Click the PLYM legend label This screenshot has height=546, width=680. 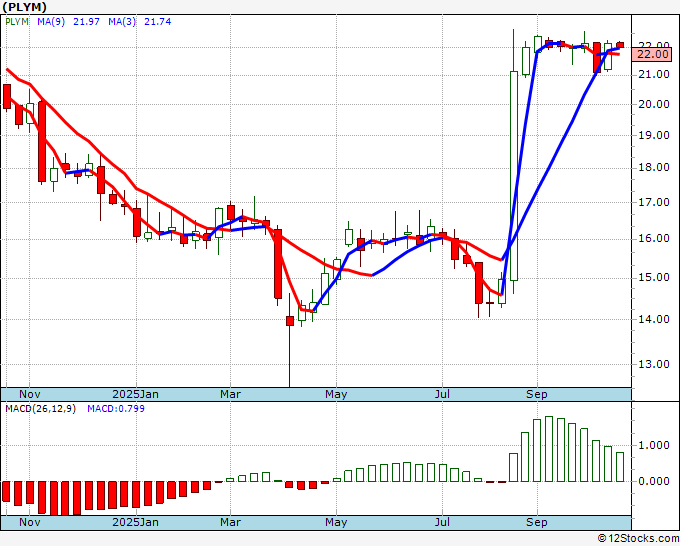(x=17, y=22)
